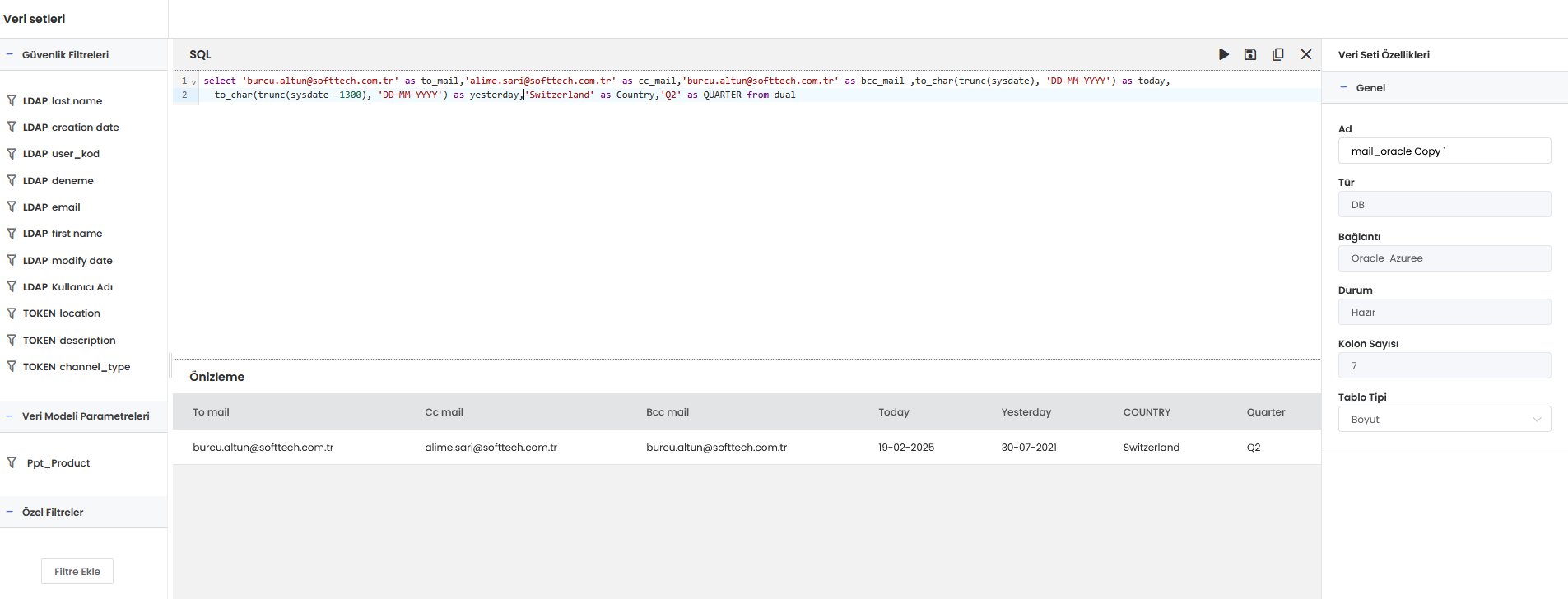
Task: Click the Today column header
Action: pos(893,412)
